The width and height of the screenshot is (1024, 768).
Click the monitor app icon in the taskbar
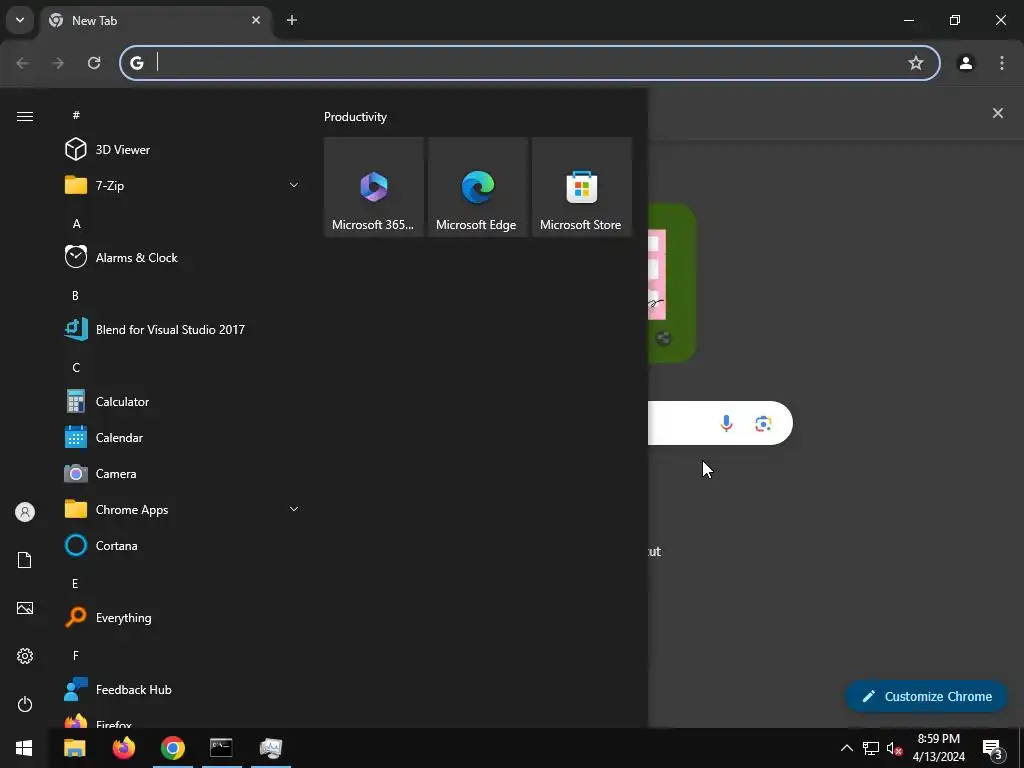(x=270, y=748)
